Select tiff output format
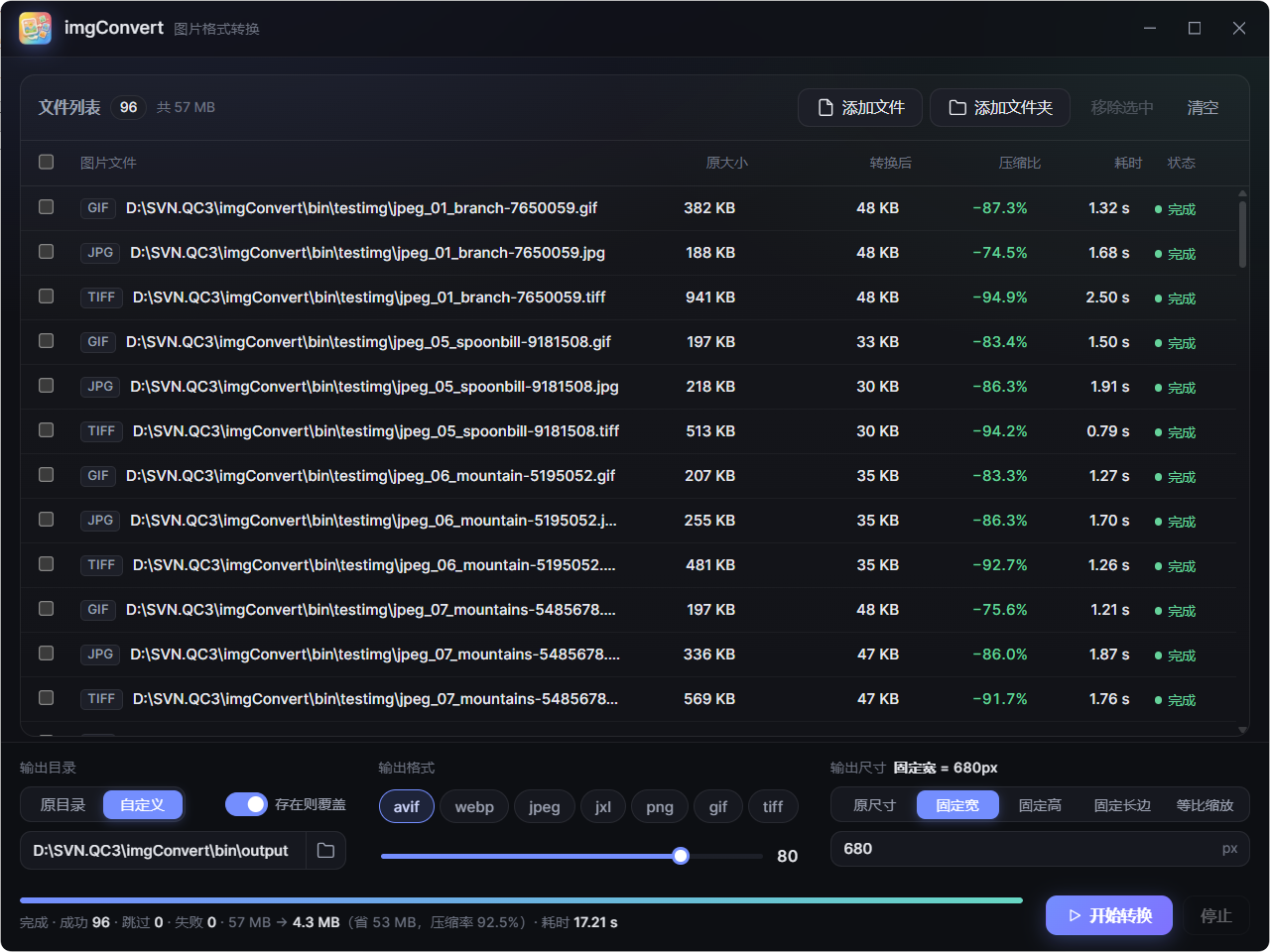 773,806
